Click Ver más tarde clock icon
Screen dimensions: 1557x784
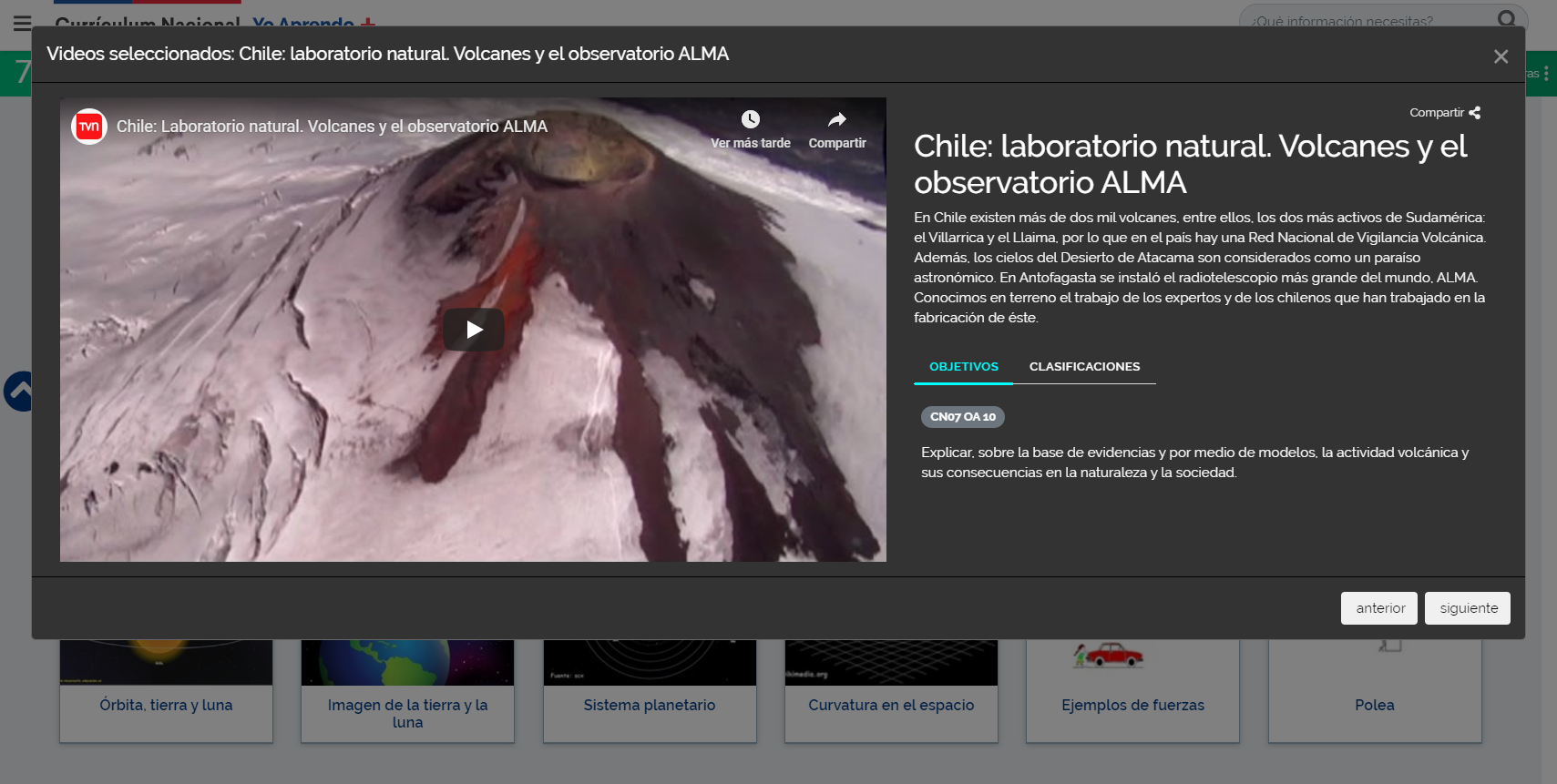pos(750,119)
